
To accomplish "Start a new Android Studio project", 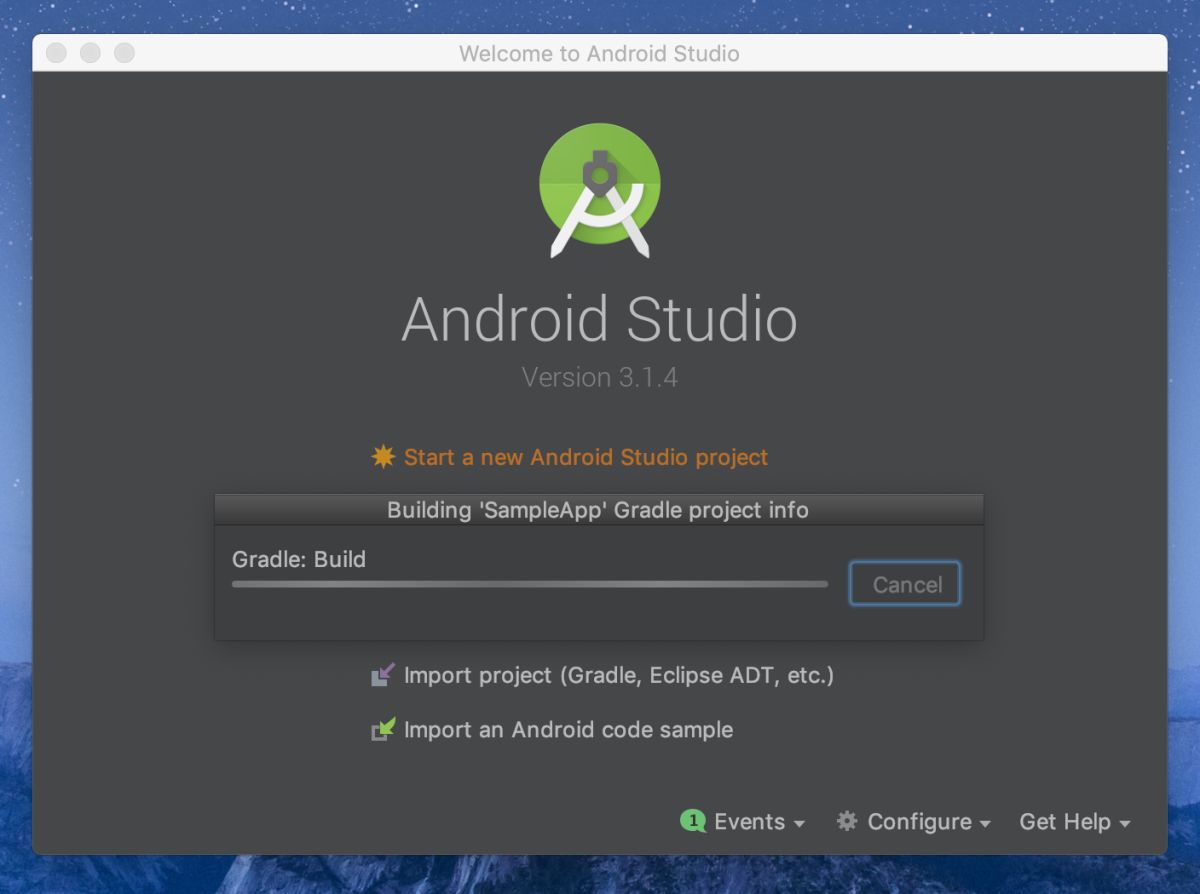I will [x=586, y=457].
